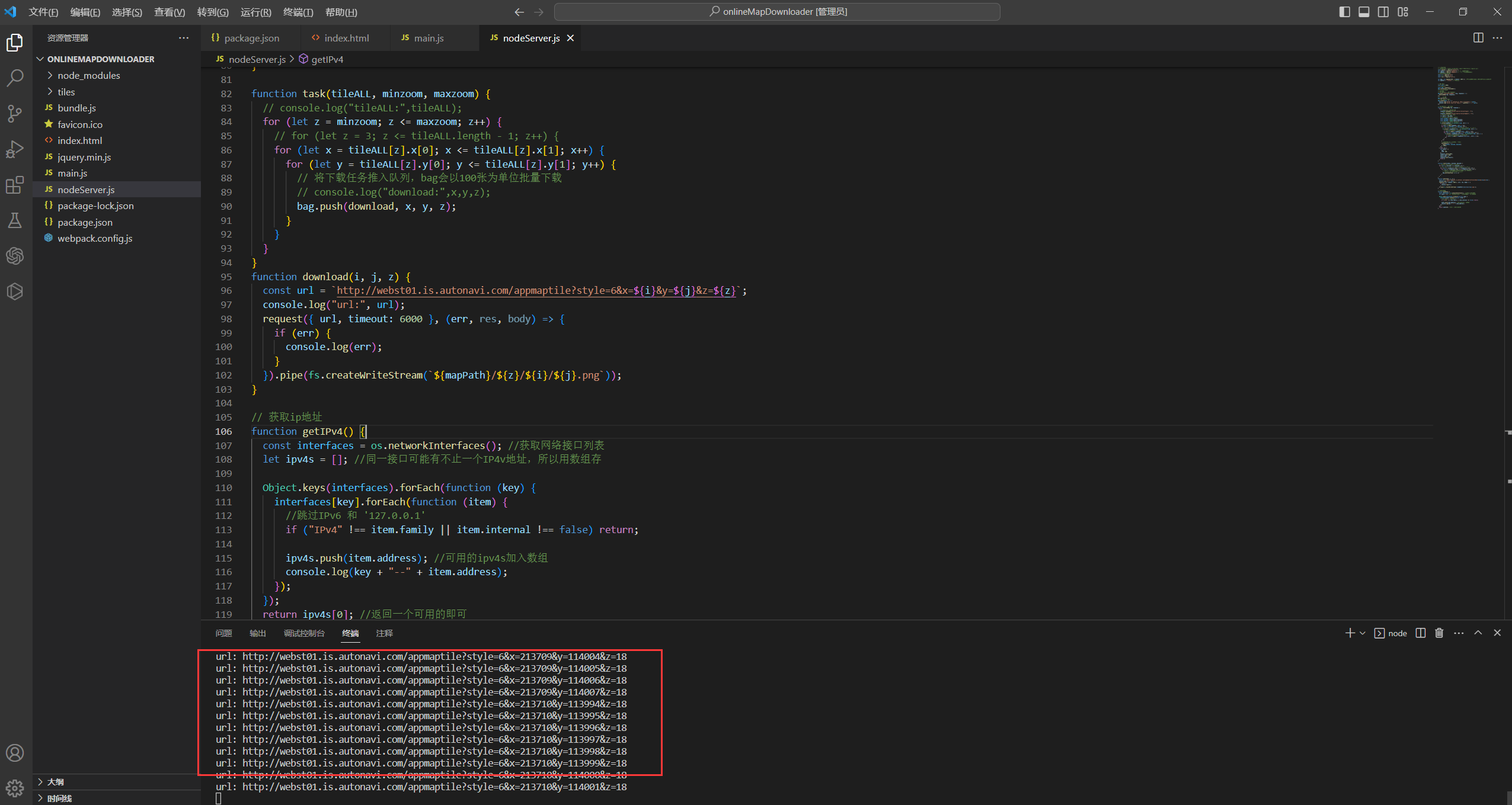Open jquery.min.js in the file tree
Viewport: 1512px width, 805px height.
point(117,157)
